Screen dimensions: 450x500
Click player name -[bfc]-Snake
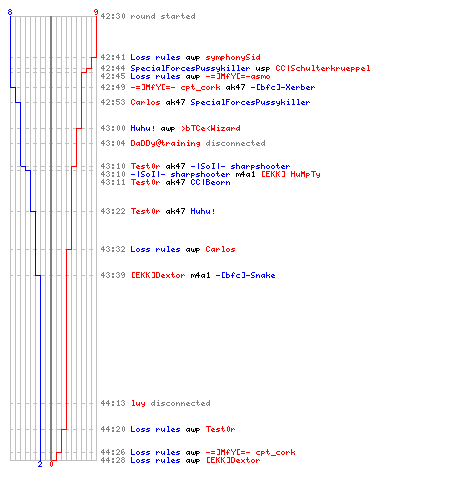point(245,275)
